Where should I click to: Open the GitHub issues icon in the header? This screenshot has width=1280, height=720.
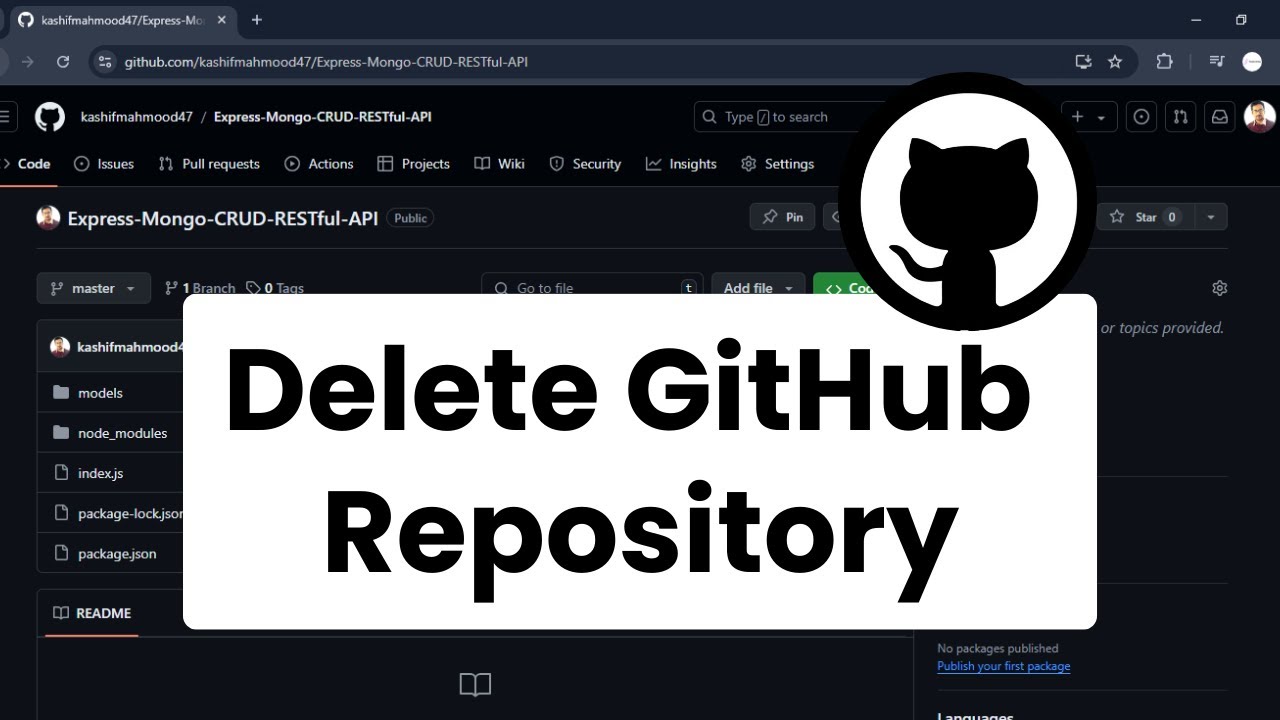coord(1141,117)
